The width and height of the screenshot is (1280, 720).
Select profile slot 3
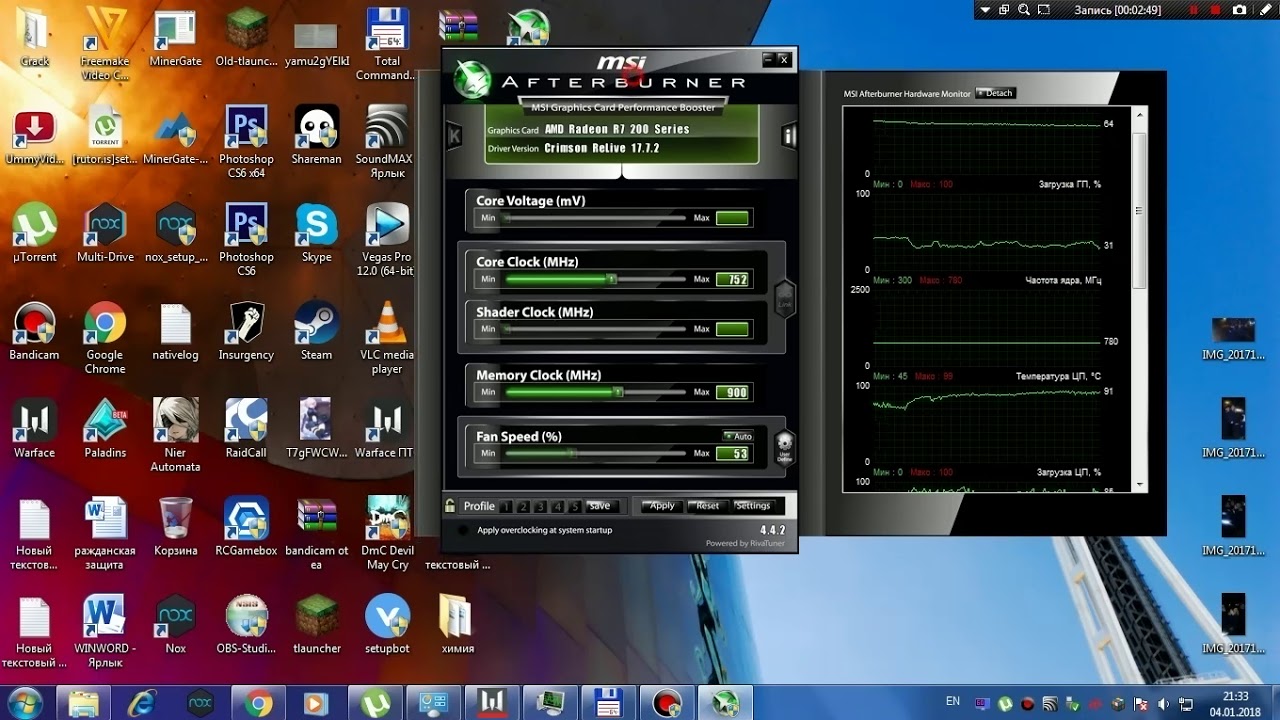pos(540,506)
